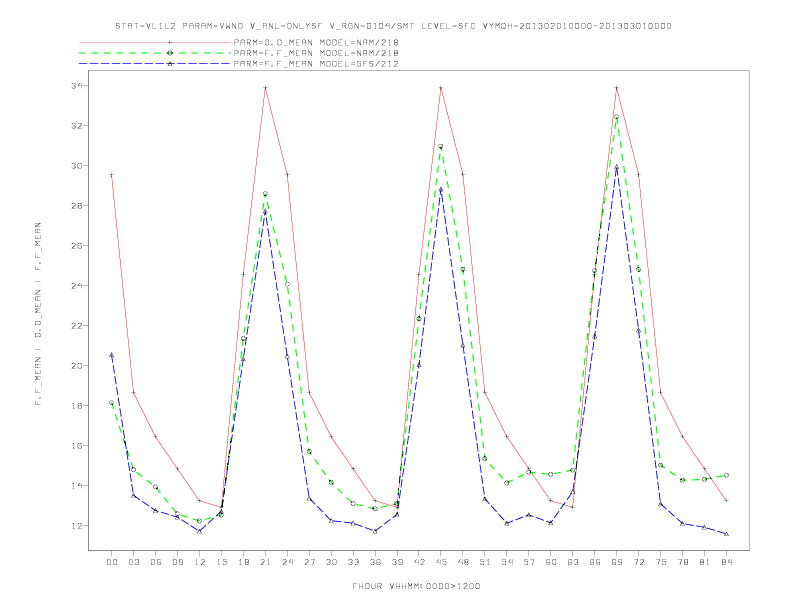Click y-axis tick label 12

77,526
